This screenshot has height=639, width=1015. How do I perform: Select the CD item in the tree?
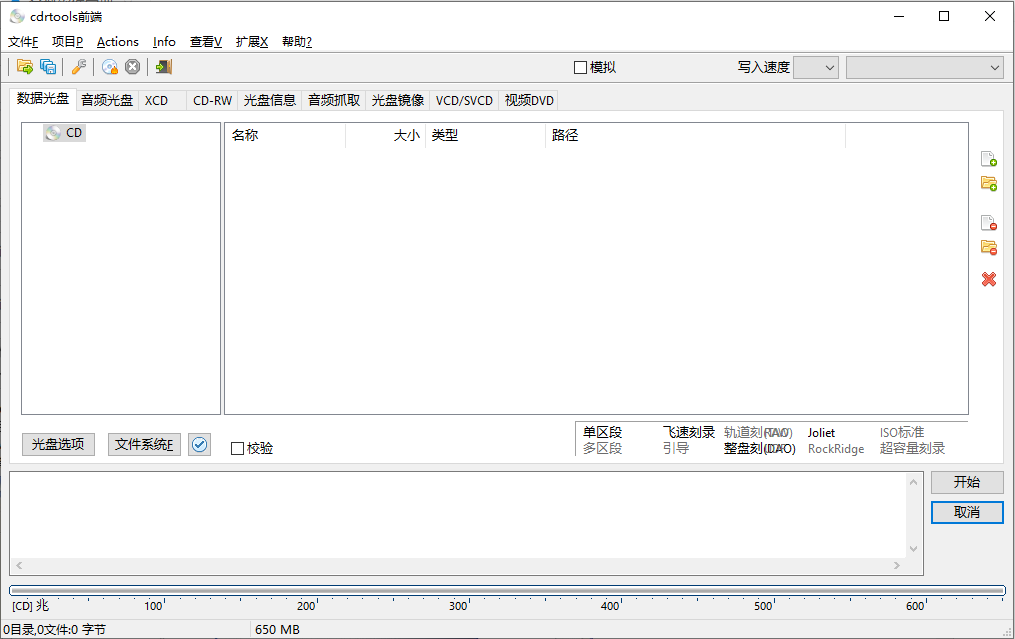tap(64, 131)
